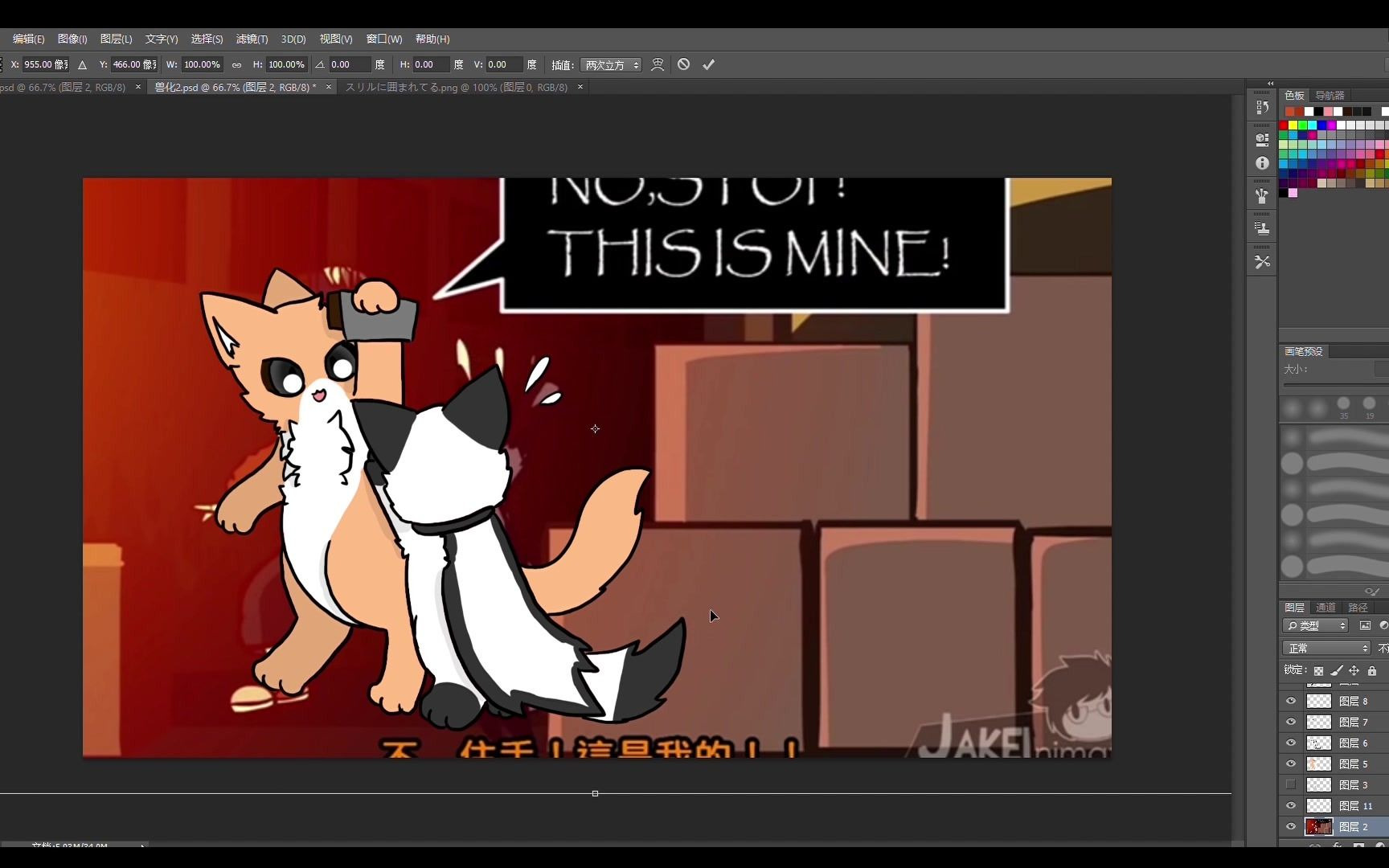Select layer 图层 5 thumbnail
1389x868 pixels.
coord(1319,764)
